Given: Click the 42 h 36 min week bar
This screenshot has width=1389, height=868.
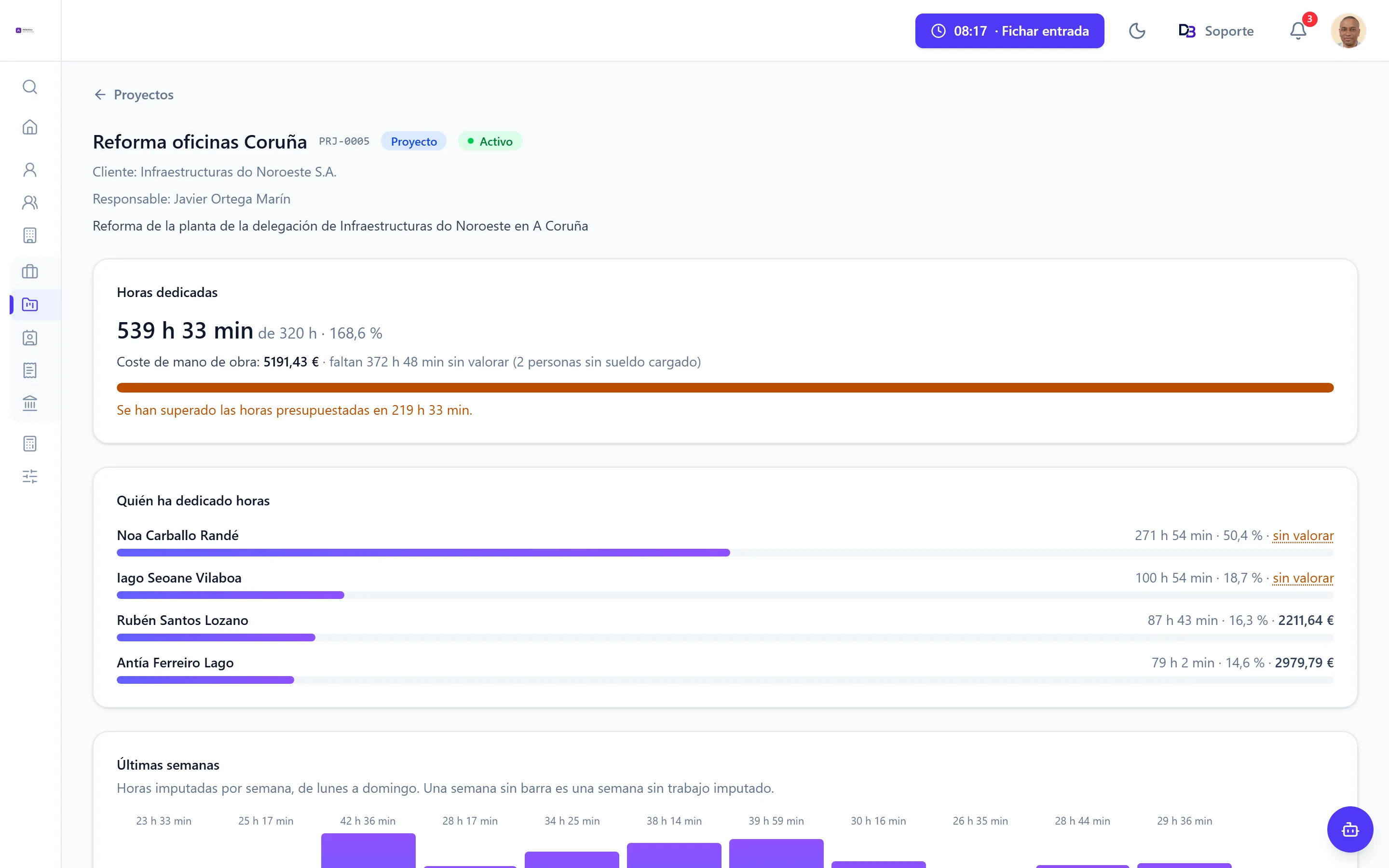Looking at the screenshot, I should (368, 851).
